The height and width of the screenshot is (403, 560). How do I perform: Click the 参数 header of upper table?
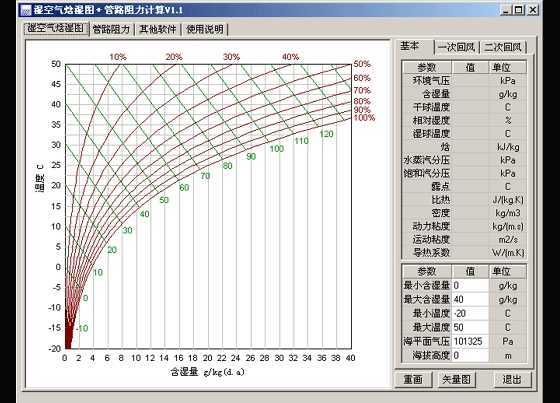[x=427, y=67]
